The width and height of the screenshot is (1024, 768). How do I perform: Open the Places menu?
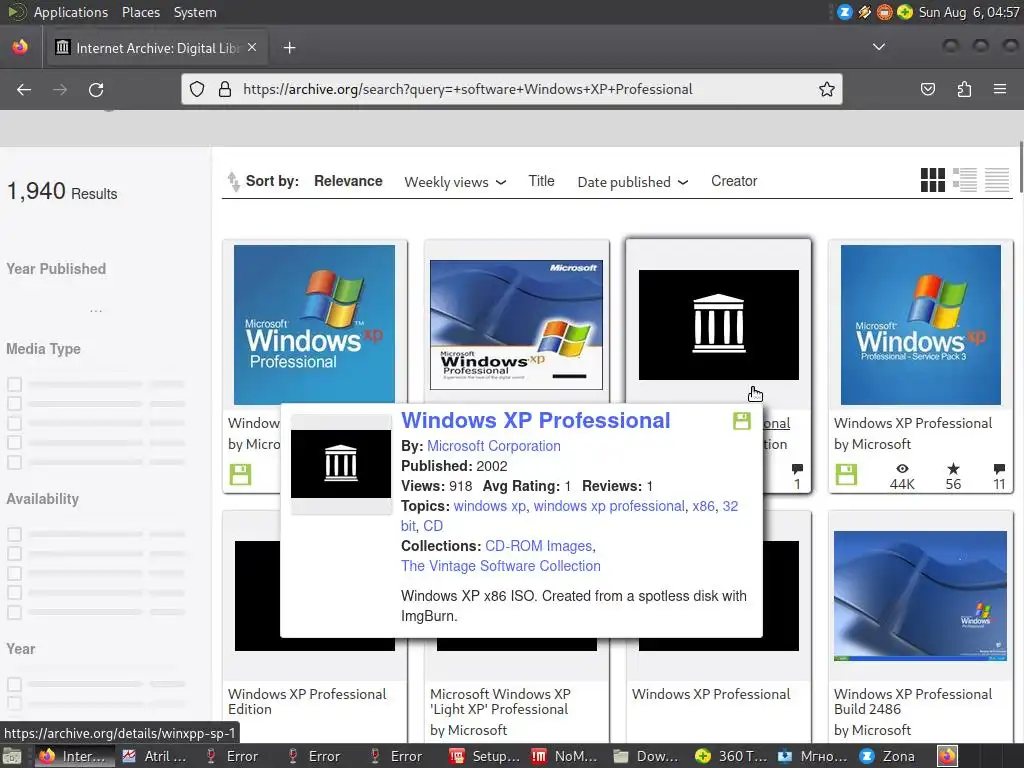pyautogui.click(x=141, y=12)
